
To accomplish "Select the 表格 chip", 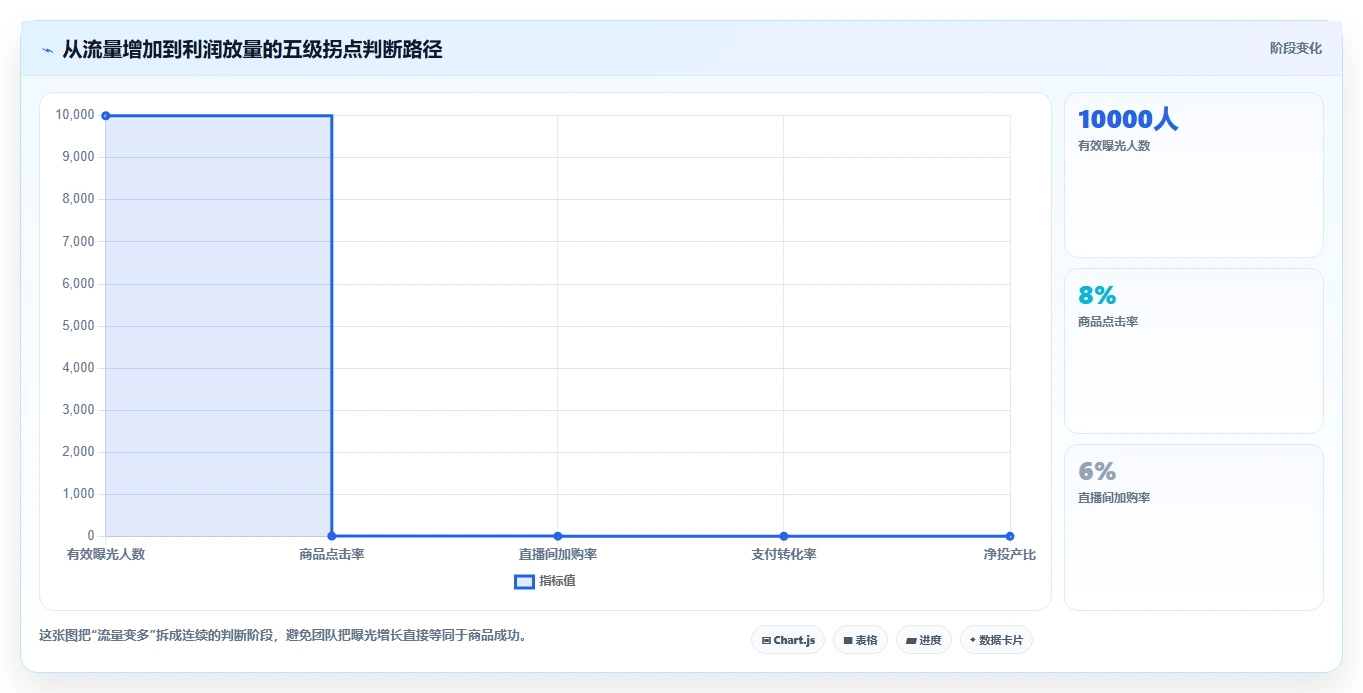I will pos(860,640).
